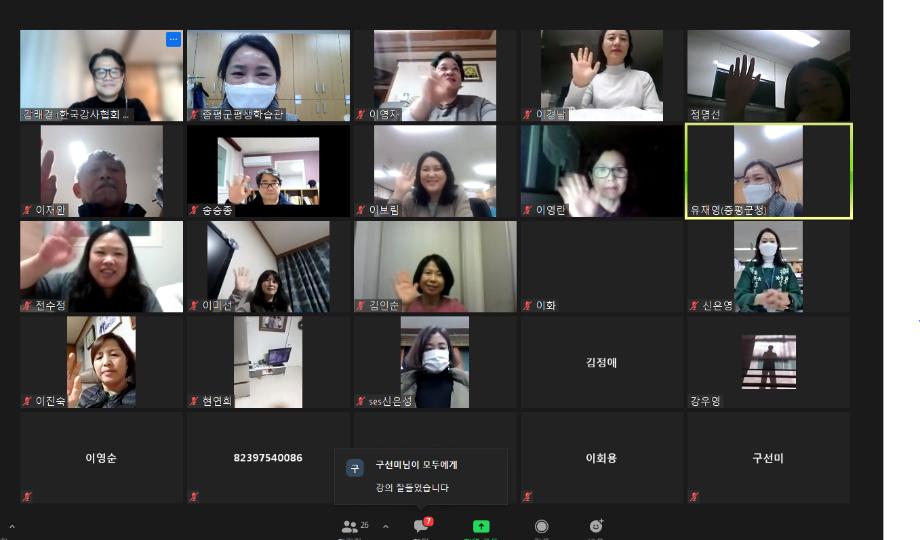Click the green Share Screen icon
The image size is (920, 540).
point(481,526)
